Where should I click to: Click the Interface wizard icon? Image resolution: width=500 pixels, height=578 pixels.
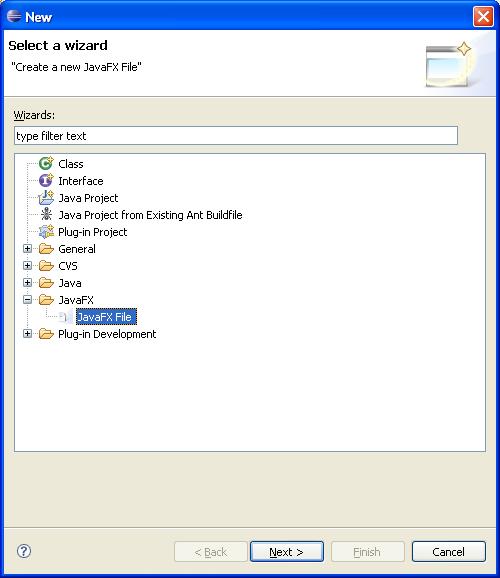pyautogui.click(x=46, y=181)
